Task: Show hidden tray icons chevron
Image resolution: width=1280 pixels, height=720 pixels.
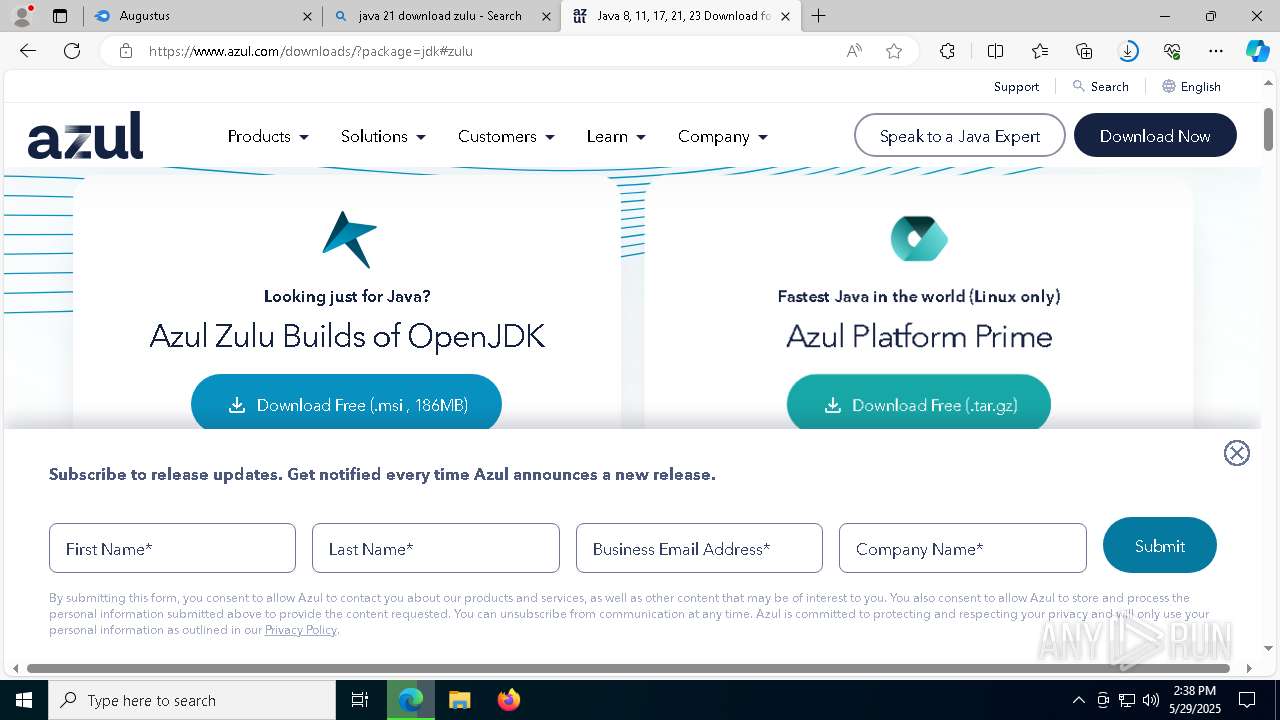Action: (x=1078, y=700)
